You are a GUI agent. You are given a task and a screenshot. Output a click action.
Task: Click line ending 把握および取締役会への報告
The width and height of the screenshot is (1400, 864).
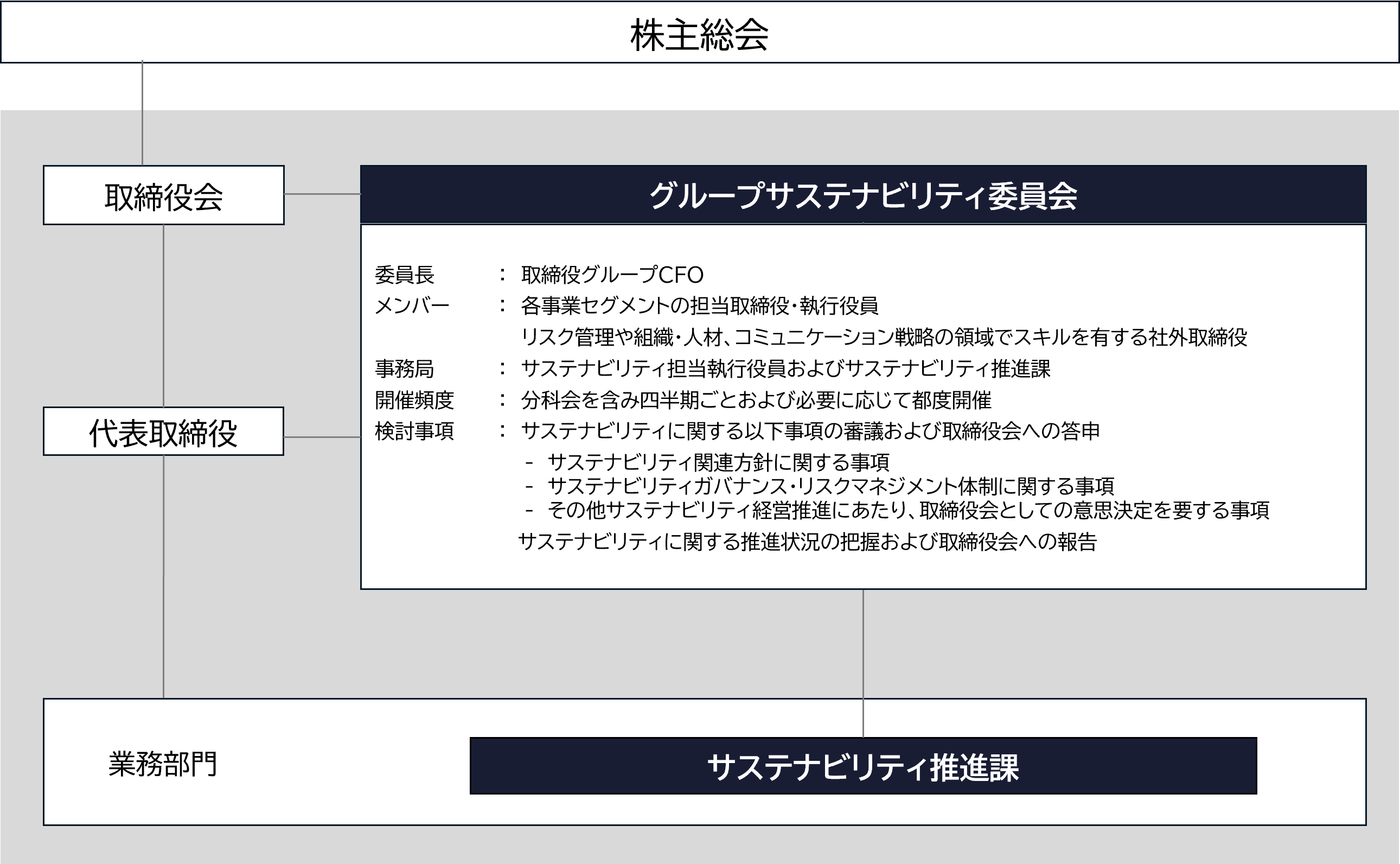pyautogui.click(x=807, y=542)
